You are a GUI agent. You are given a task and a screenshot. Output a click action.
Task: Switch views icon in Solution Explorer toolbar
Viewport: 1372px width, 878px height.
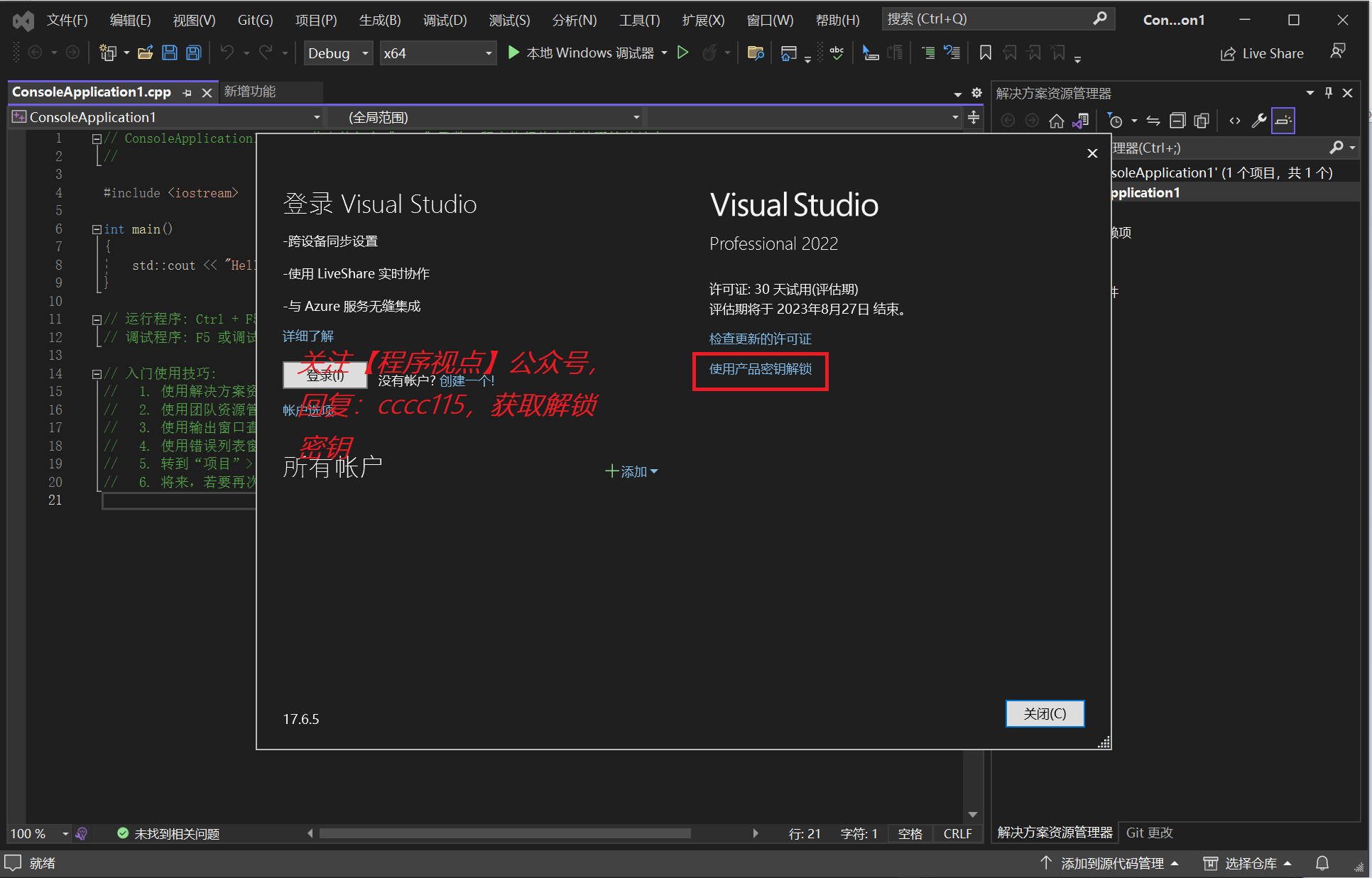coord(1081,121)
